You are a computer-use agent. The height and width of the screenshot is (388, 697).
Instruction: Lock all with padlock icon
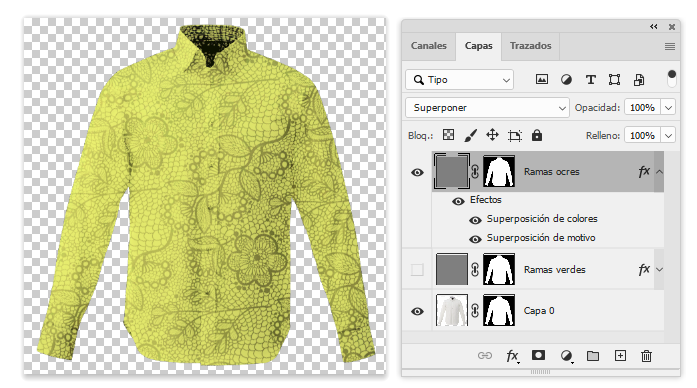(537, 135)
